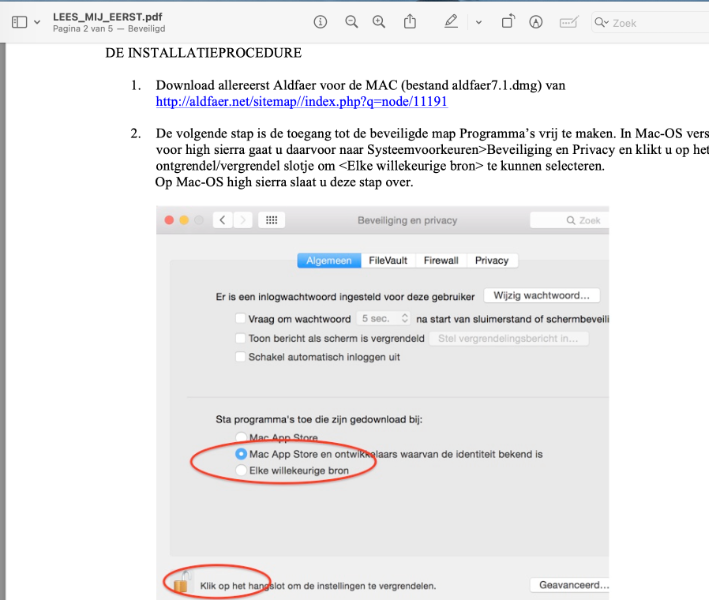
Task: Rotate the page with rotate icon
Action: coord(508,22)
